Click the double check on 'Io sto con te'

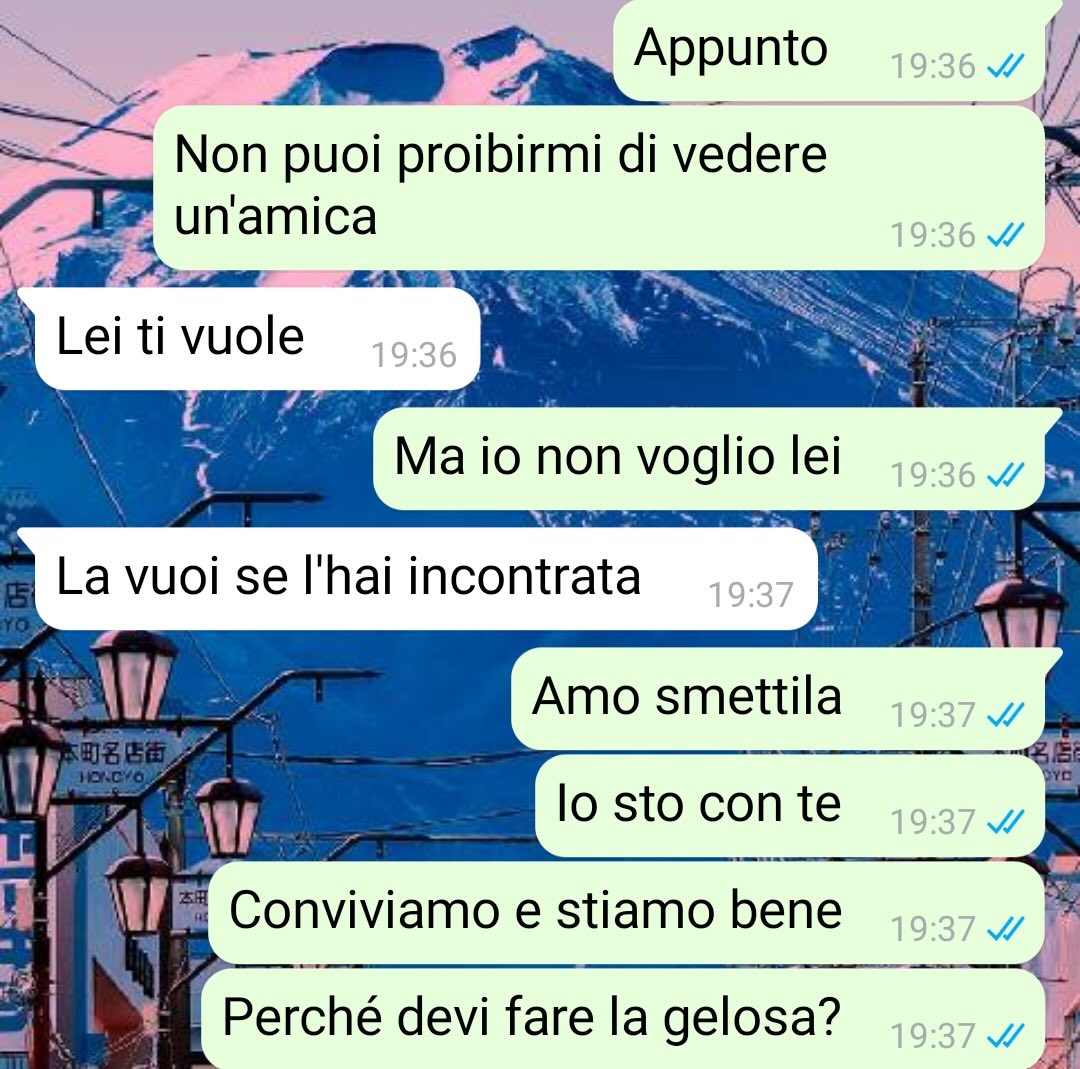point(1006,822)
